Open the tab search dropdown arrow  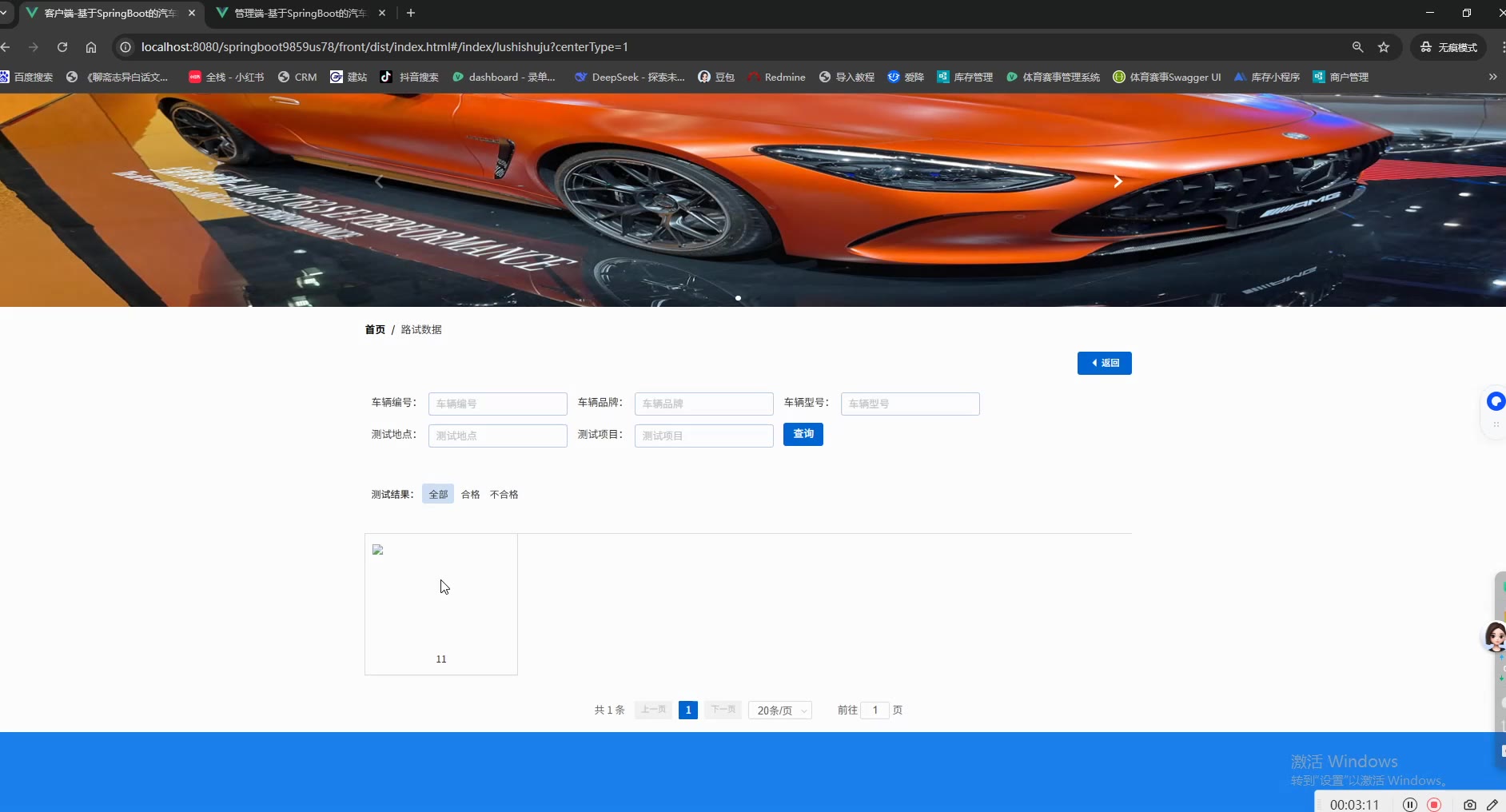[4, 13]
